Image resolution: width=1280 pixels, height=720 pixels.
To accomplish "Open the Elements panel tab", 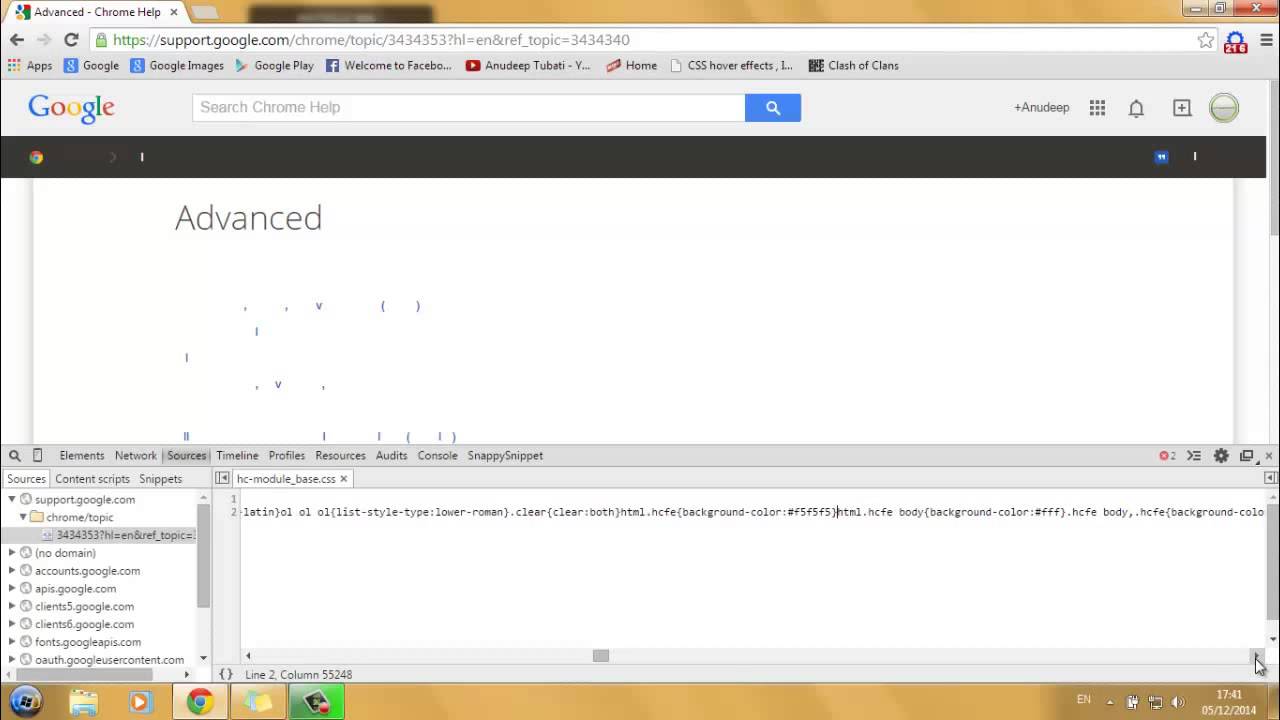I will point(82,456).
